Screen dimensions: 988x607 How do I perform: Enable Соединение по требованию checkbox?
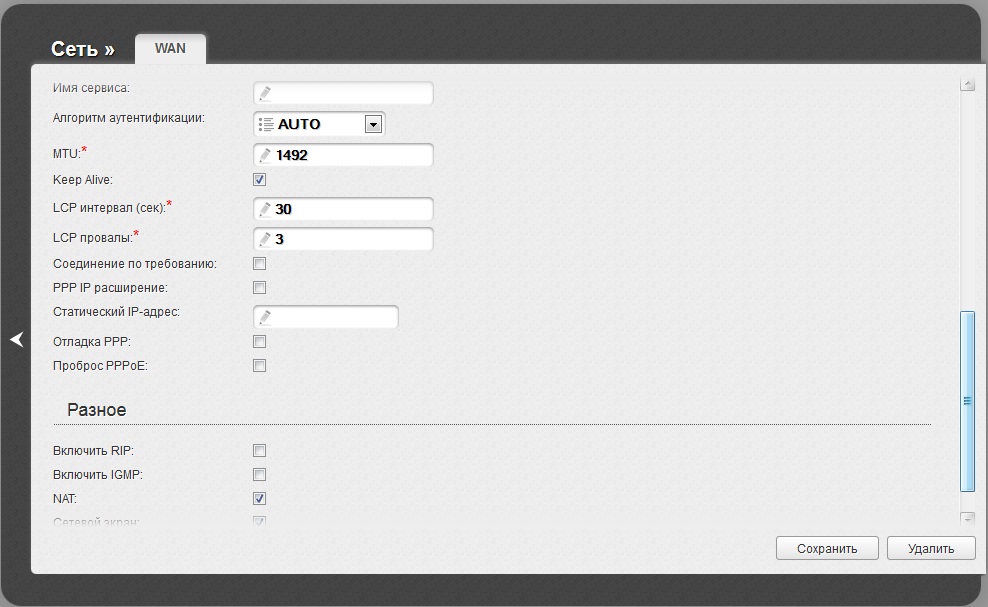tap(260, 263)
